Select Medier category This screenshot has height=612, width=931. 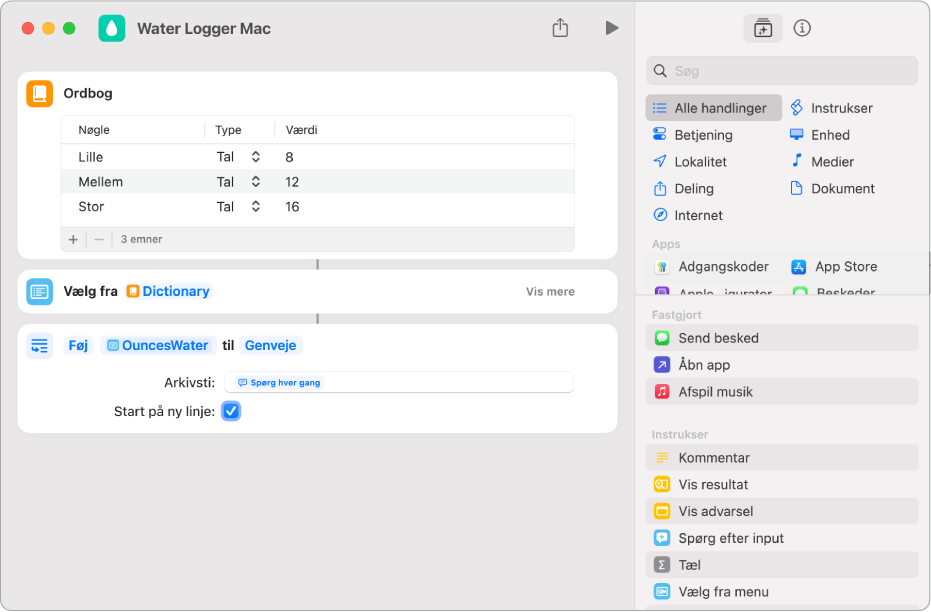pyautogui.click(x=822, y=161)
